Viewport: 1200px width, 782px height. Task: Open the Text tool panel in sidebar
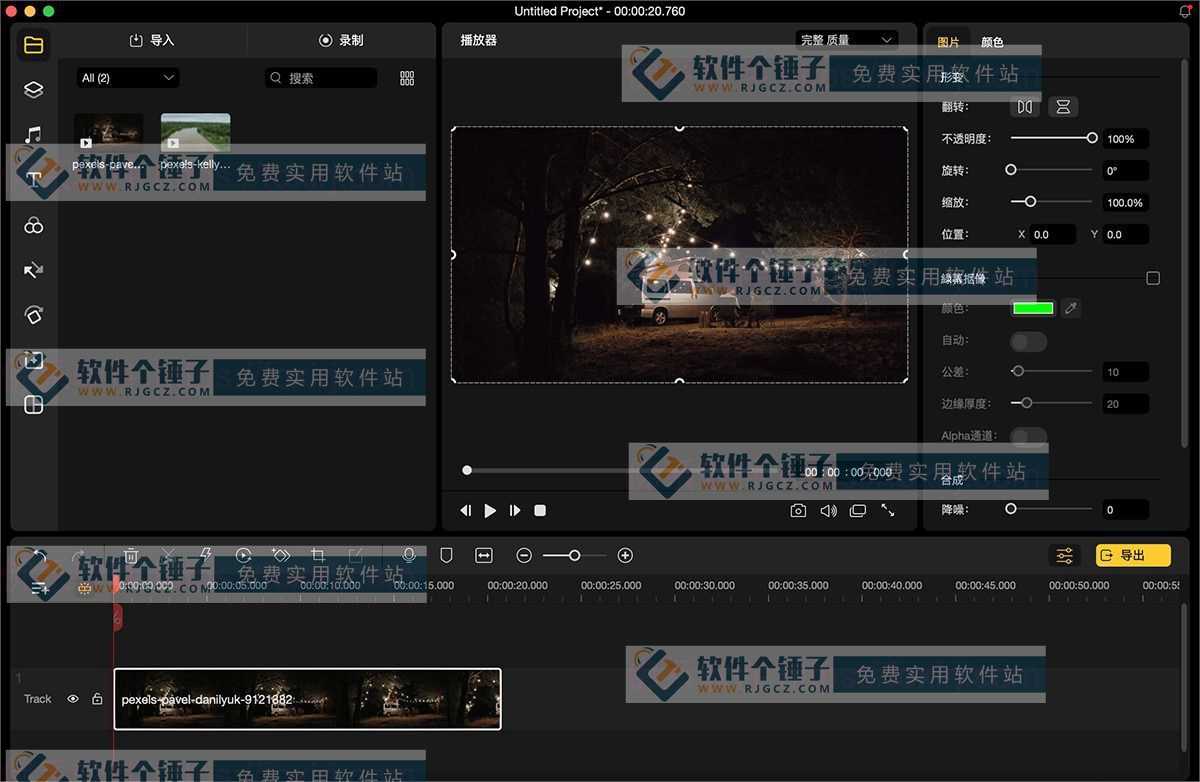coord(33,179)
